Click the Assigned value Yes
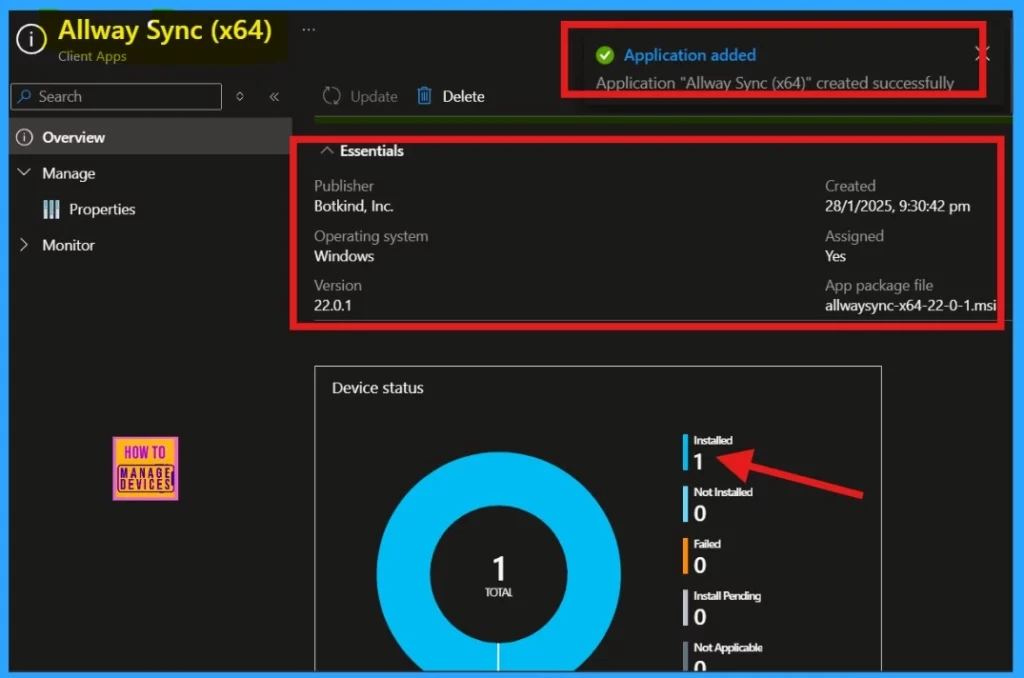 [x=835, y=256]
